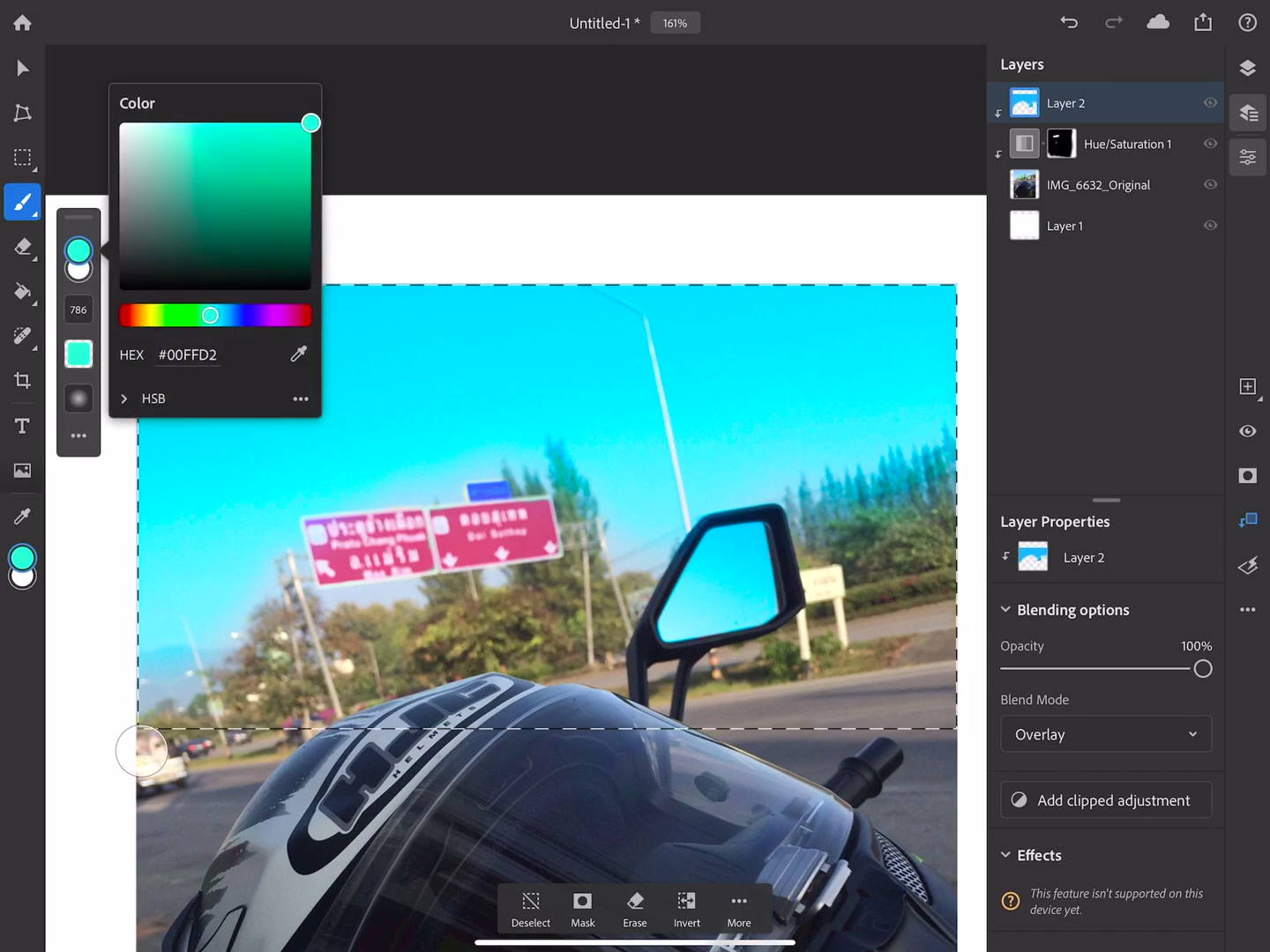The image size is (1270, 952).
Task: Go to the Home screen
Action: click(23, 23)
